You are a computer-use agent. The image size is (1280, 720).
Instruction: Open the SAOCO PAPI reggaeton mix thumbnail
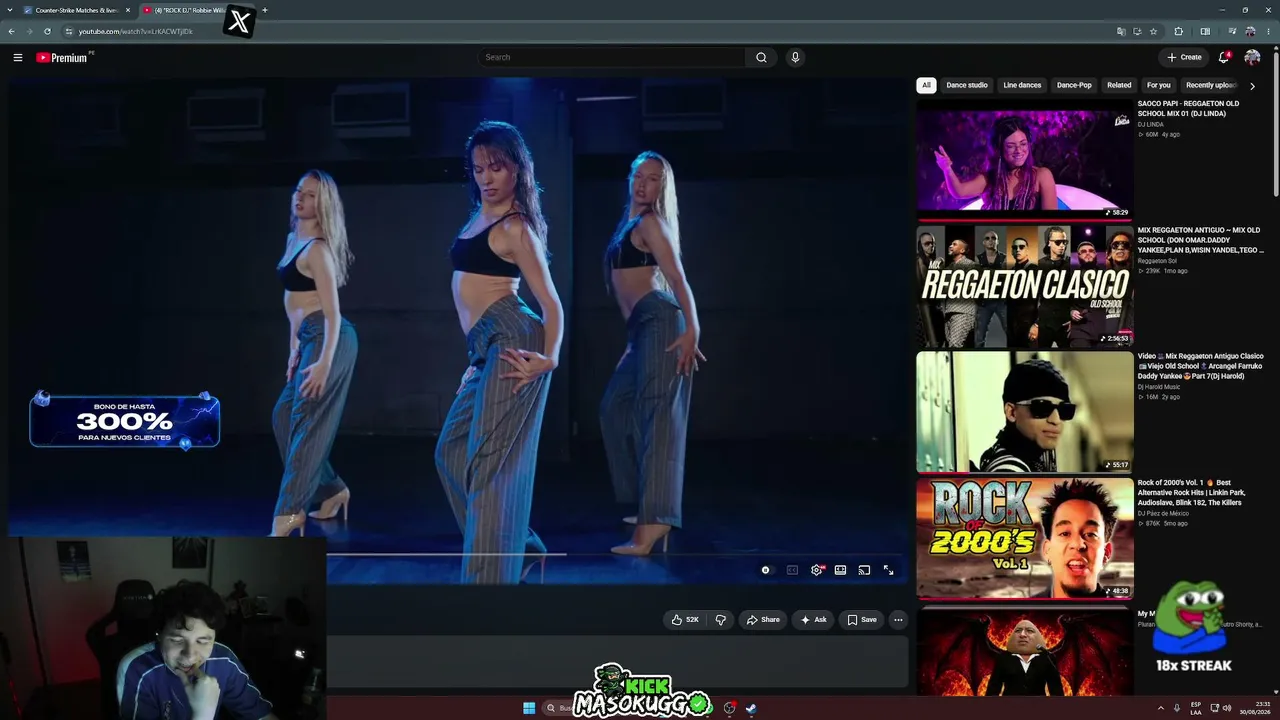(x=1025, y=159)
